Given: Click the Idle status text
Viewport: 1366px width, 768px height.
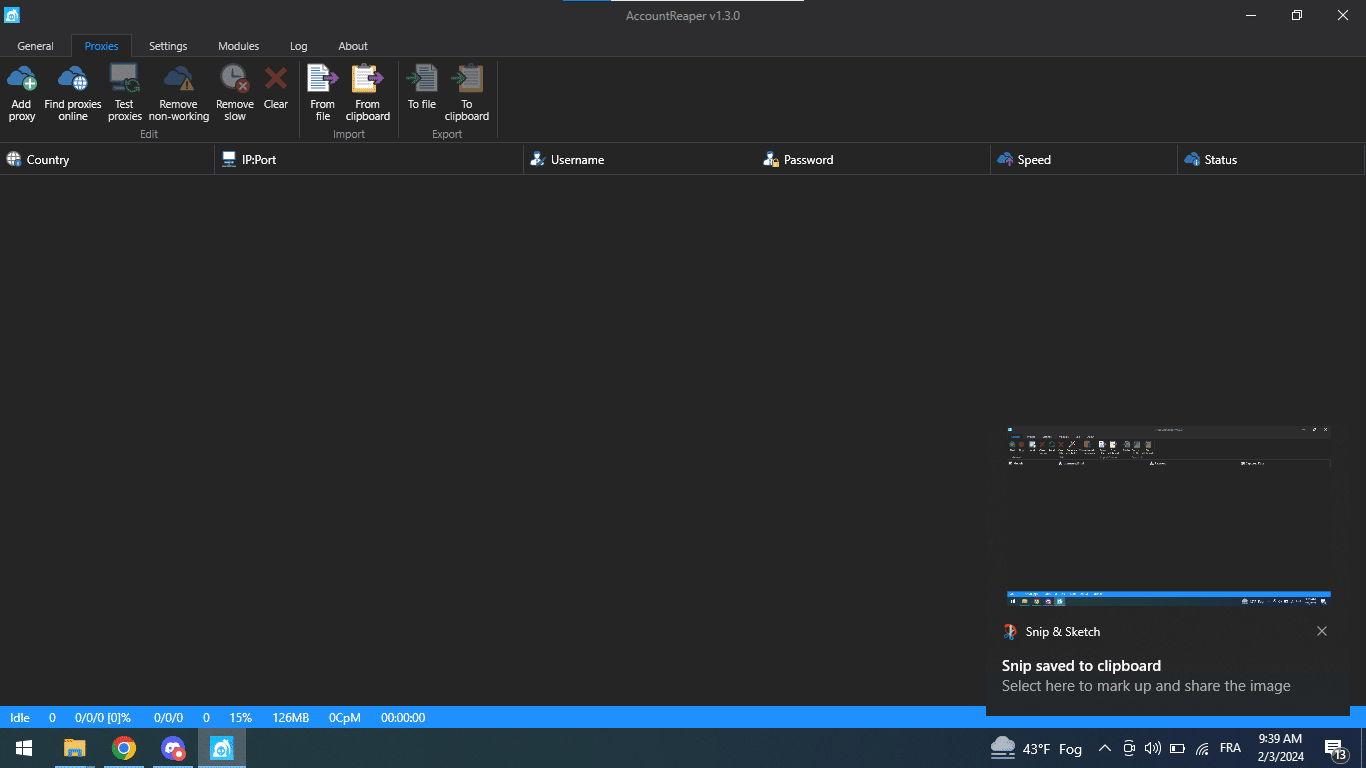Looking at the screenshot, I should [x=20, y=718].
